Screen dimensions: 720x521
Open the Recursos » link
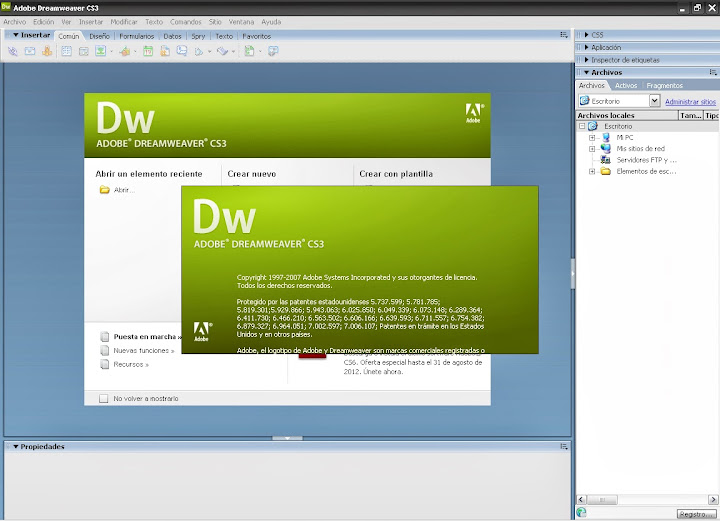click(x=131, y=364)
